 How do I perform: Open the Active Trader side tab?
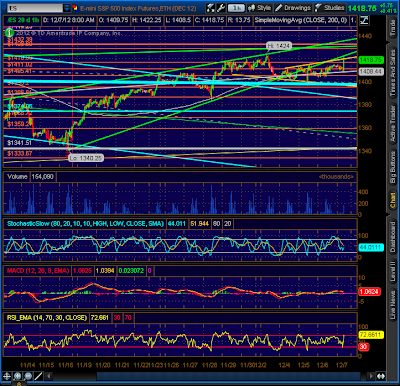(393, 124)
